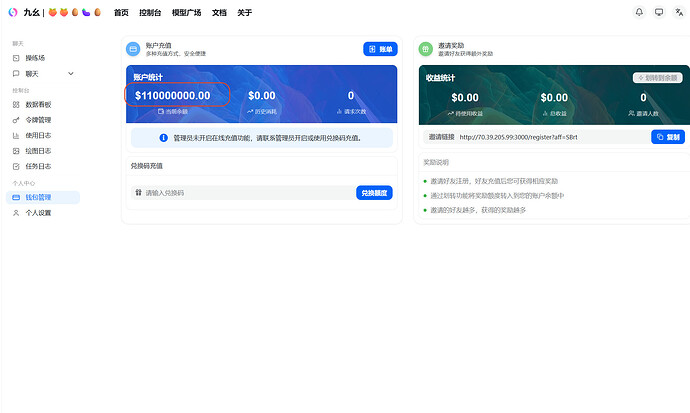Click the 兑换额度 button
690x413 pixels.
point(374,193)
